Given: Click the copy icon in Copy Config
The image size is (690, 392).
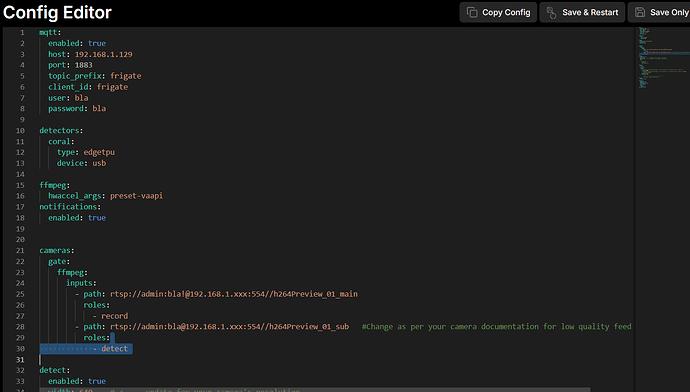Looking at the screenshot, I should click(x=472, y=12).
